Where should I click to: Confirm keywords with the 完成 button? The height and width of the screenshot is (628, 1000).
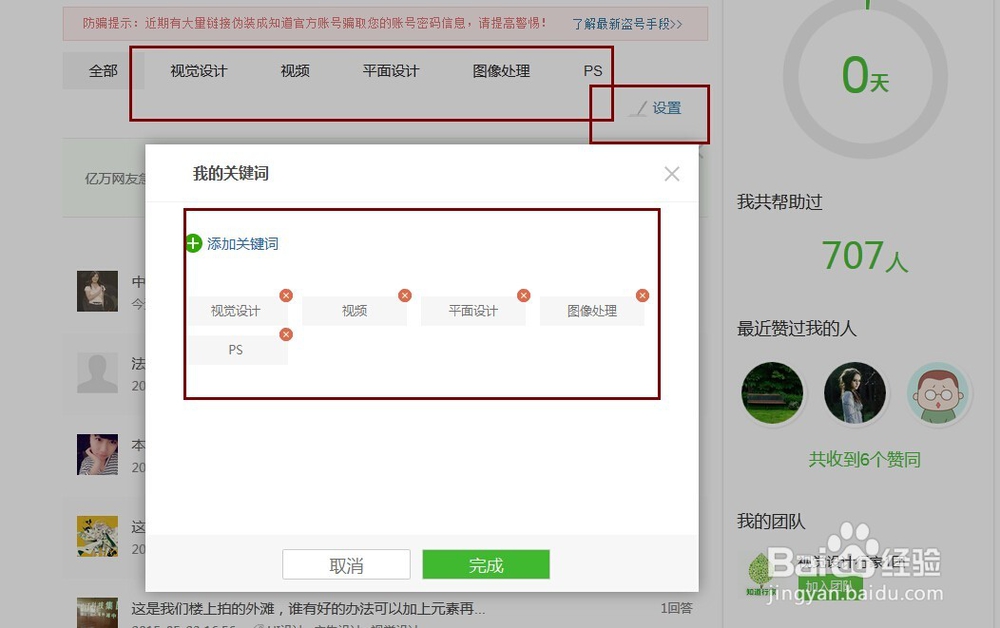tap(486, 564)
